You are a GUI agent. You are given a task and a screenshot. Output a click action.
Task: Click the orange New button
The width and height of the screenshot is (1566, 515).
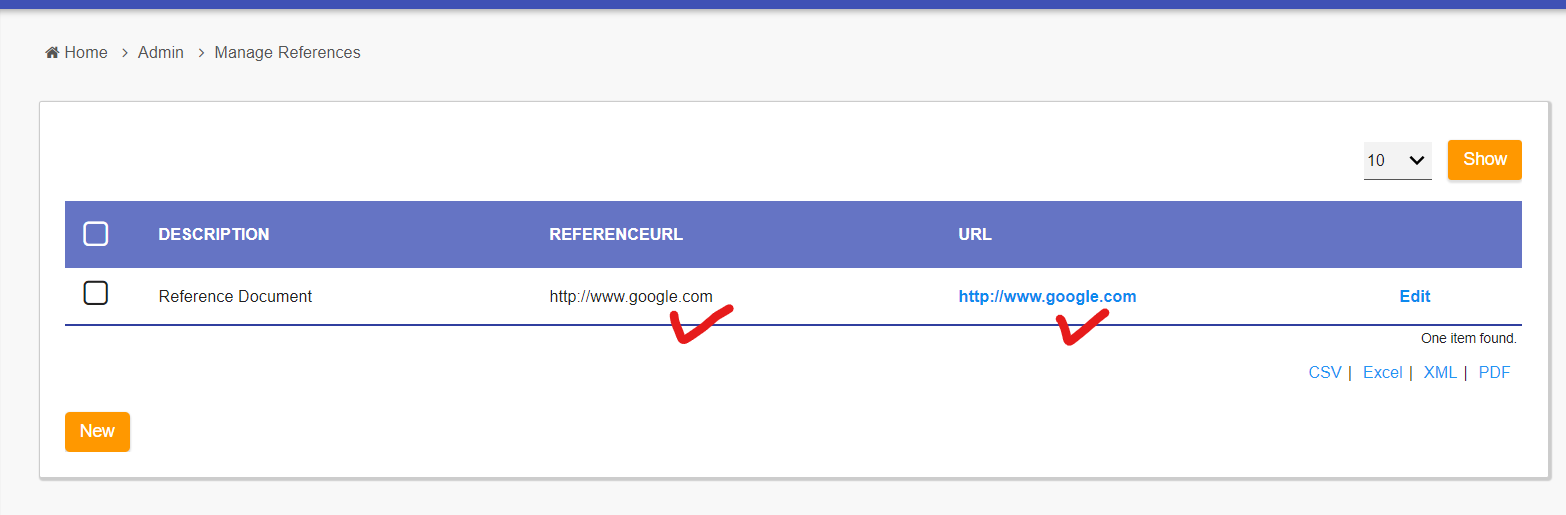tap(97, 431)
